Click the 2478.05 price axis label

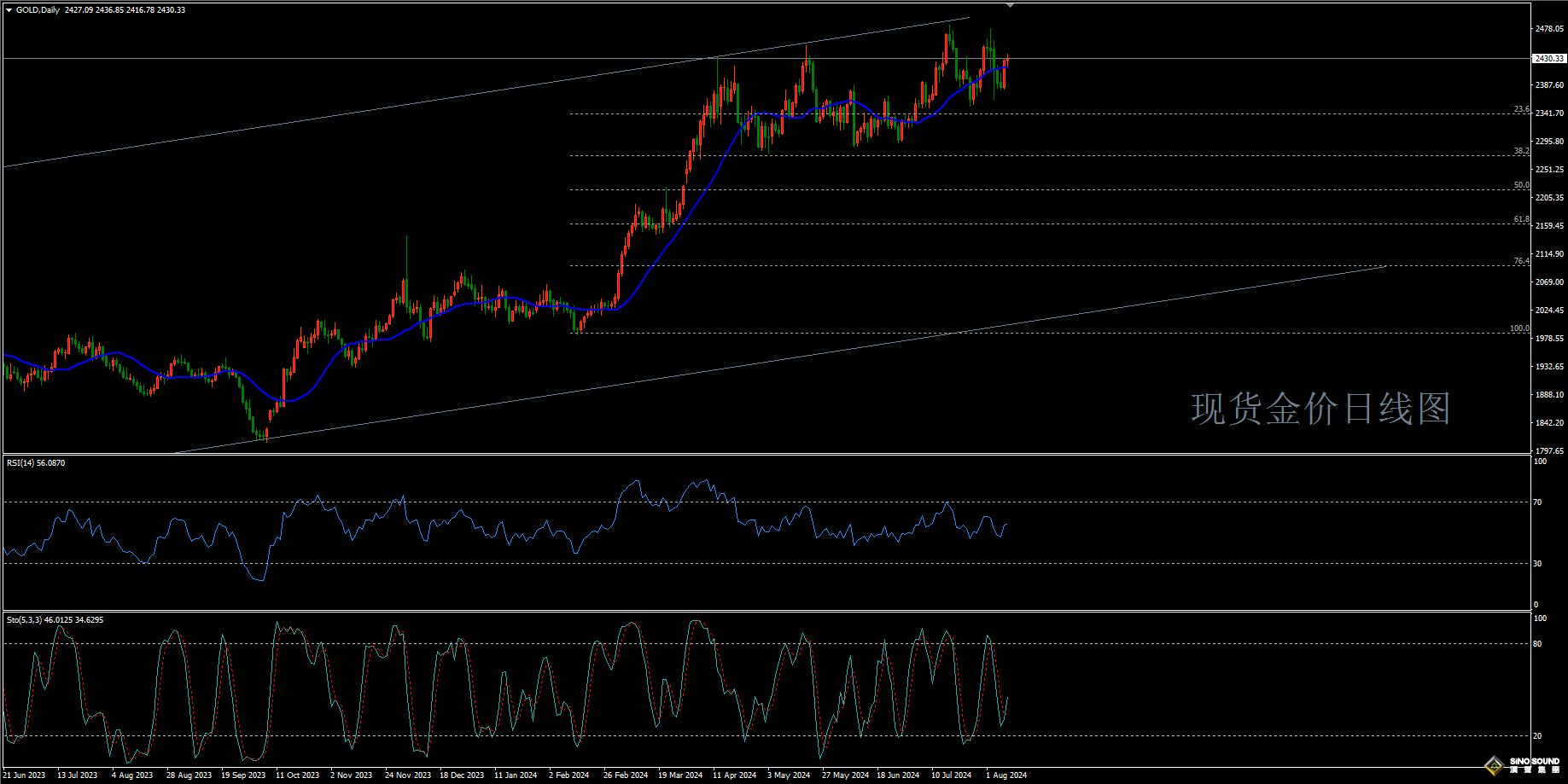[1549, 29]
